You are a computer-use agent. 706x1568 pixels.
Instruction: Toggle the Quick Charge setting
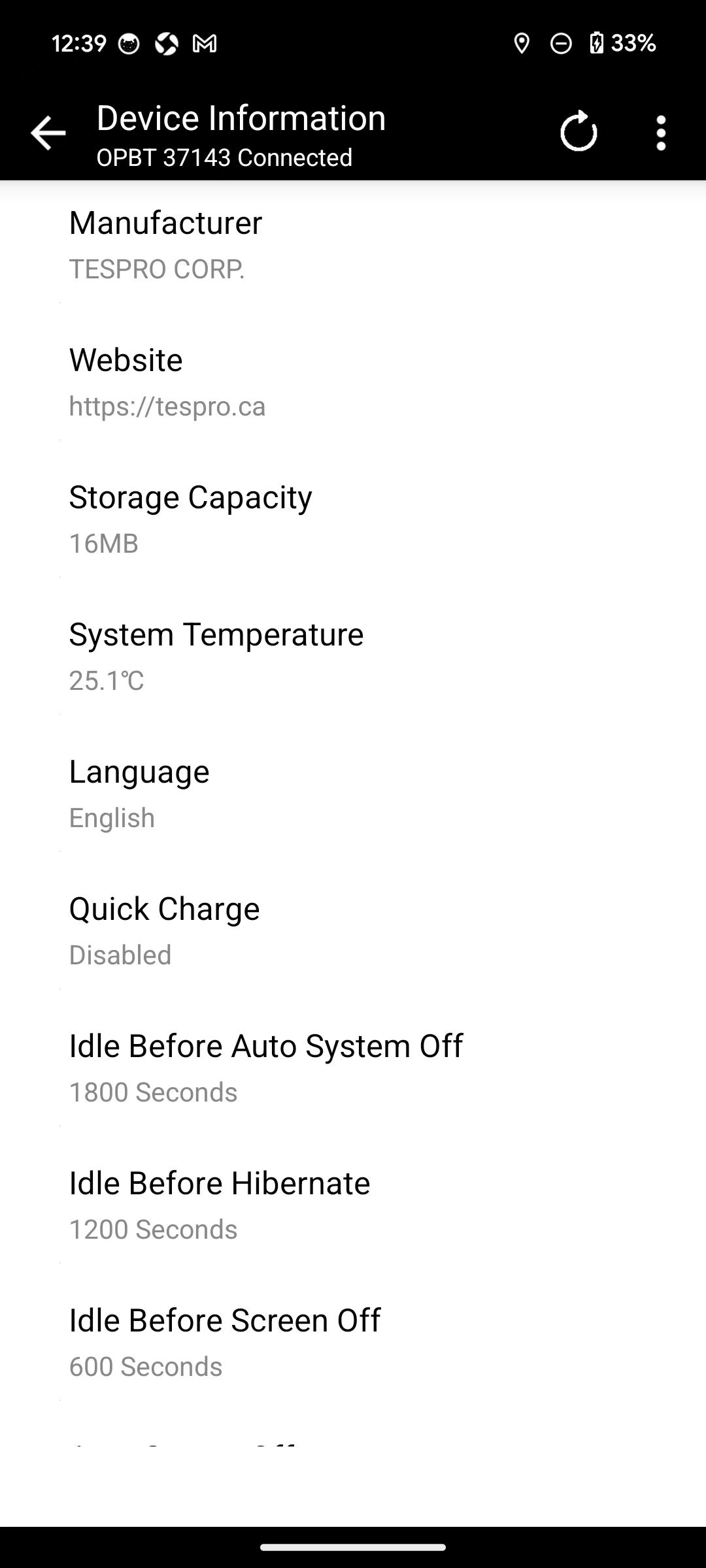(x=353, y=931)
